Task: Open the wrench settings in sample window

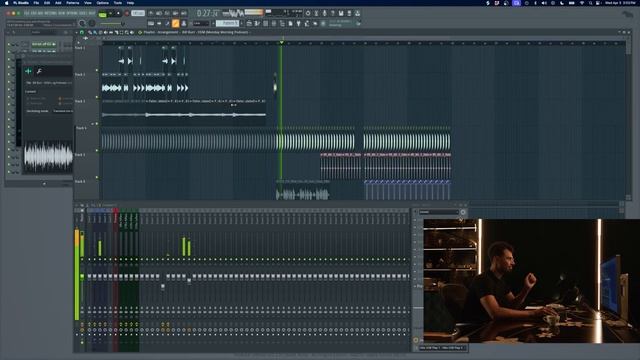Action: tap(39, 71)
